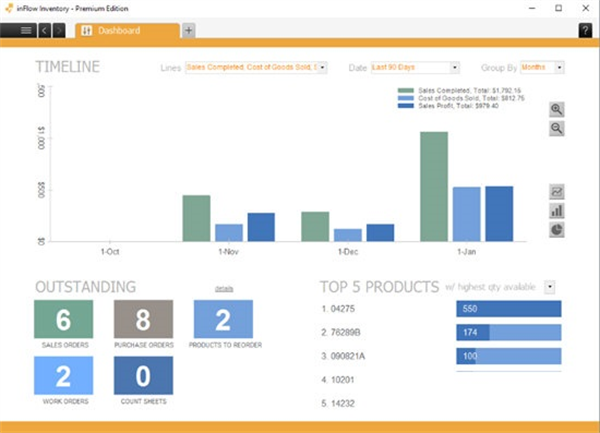This screenshot has width=600, height=433.
Task: Expand the Group By Months dropdown
Action: pyautogui.click(x=542, y=68)
